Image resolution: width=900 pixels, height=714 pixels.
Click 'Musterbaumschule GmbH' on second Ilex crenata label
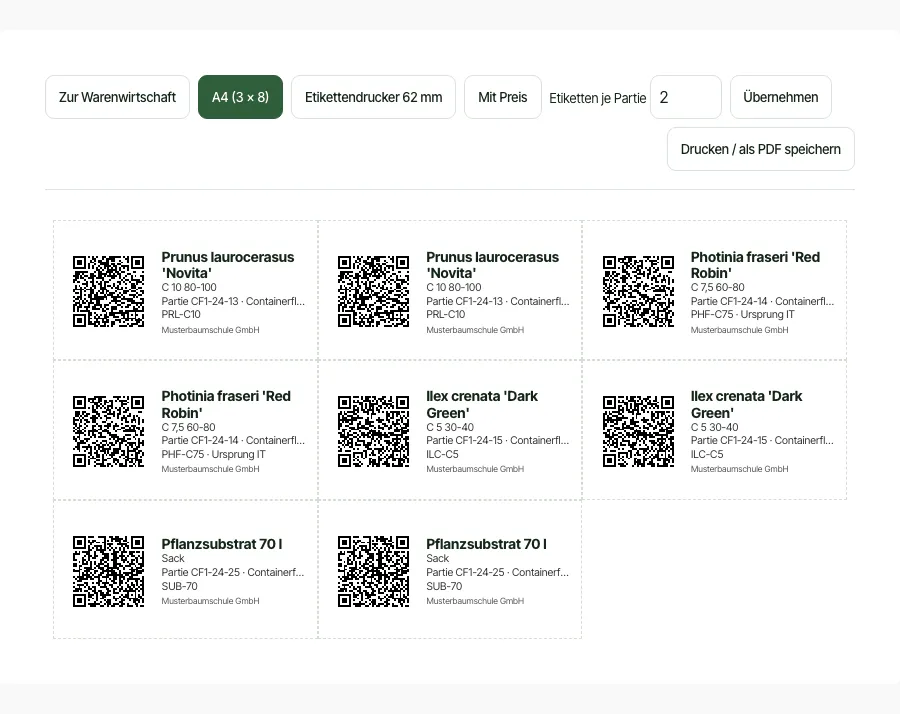[740, 469]
